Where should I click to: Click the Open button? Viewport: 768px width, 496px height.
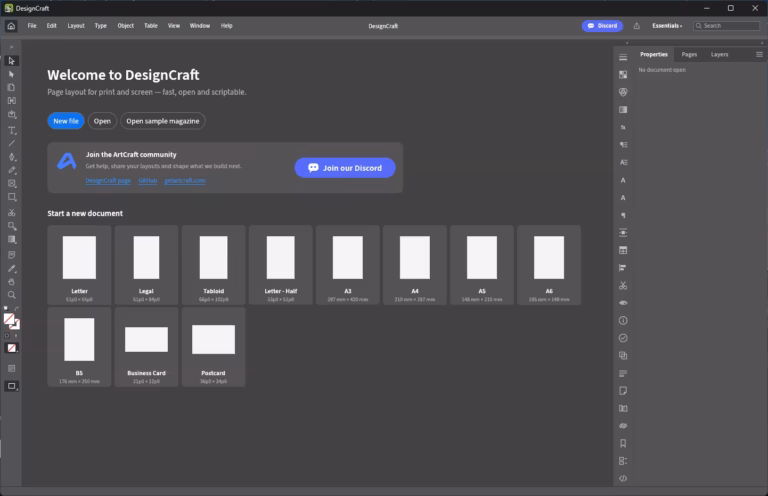102,121
